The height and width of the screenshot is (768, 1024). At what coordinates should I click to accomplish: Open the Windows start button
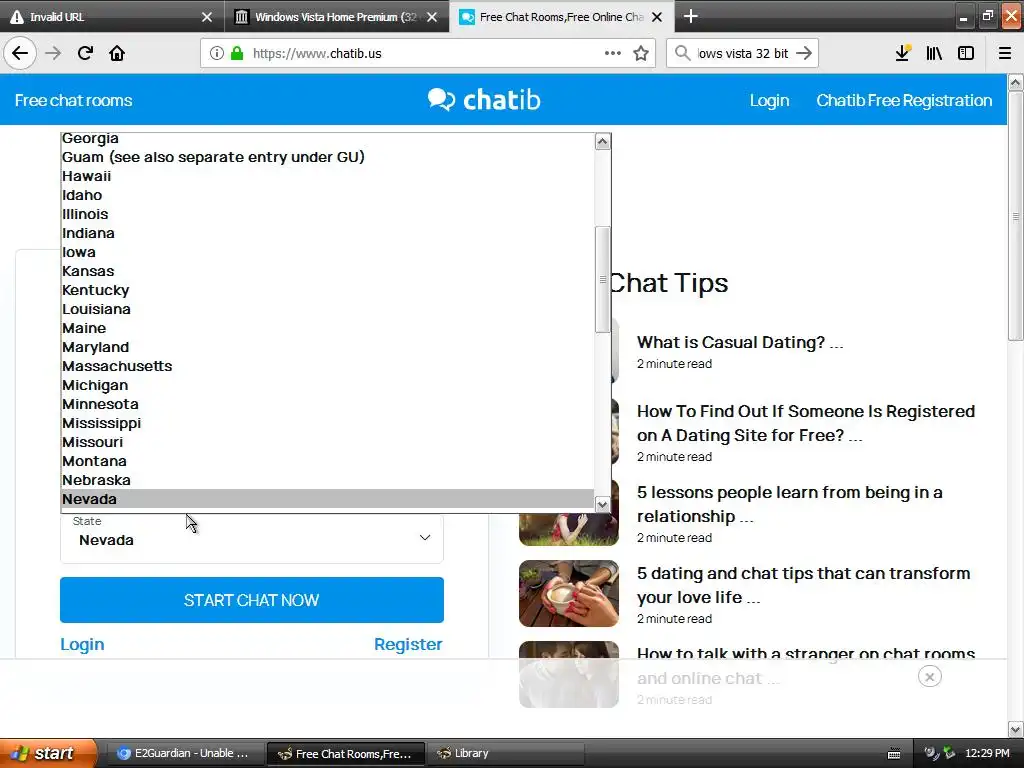click(x=49, y=753)
